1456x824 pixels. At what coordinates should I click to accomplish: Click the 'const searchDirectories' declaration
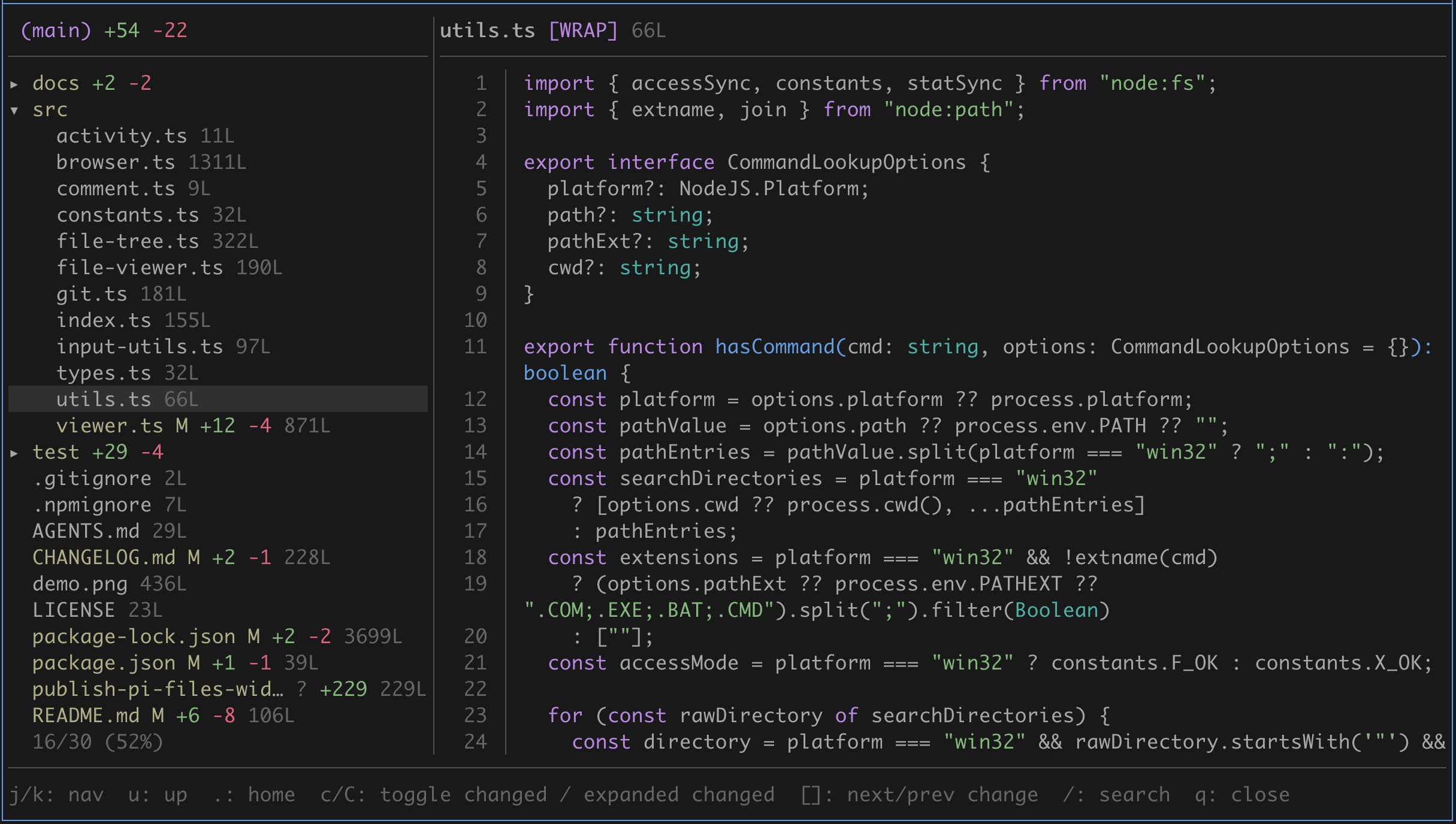pos(823,478)
